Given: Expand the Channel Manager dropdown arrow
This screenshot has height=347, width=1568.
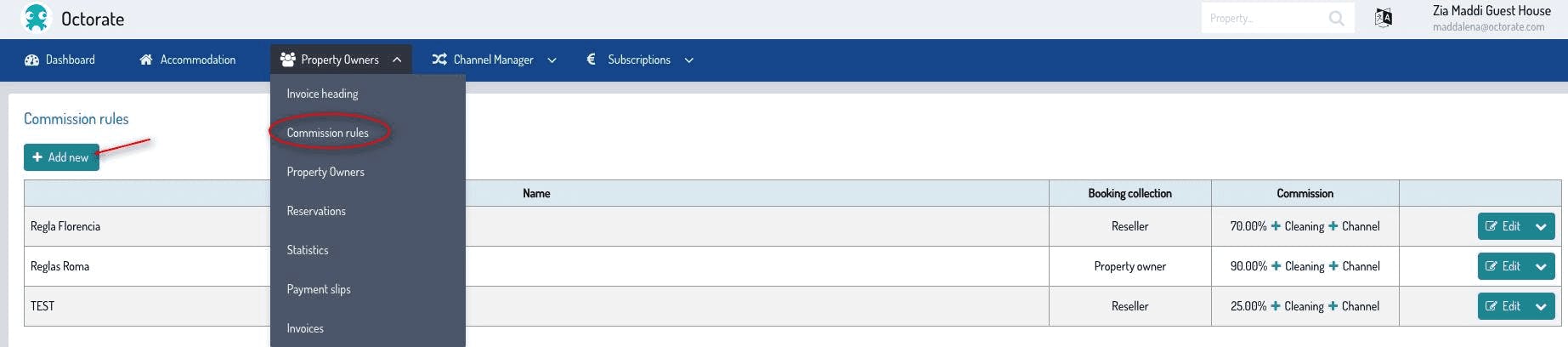Looking at the screenshot, I should pyautogui.click(x=552, y=60).
